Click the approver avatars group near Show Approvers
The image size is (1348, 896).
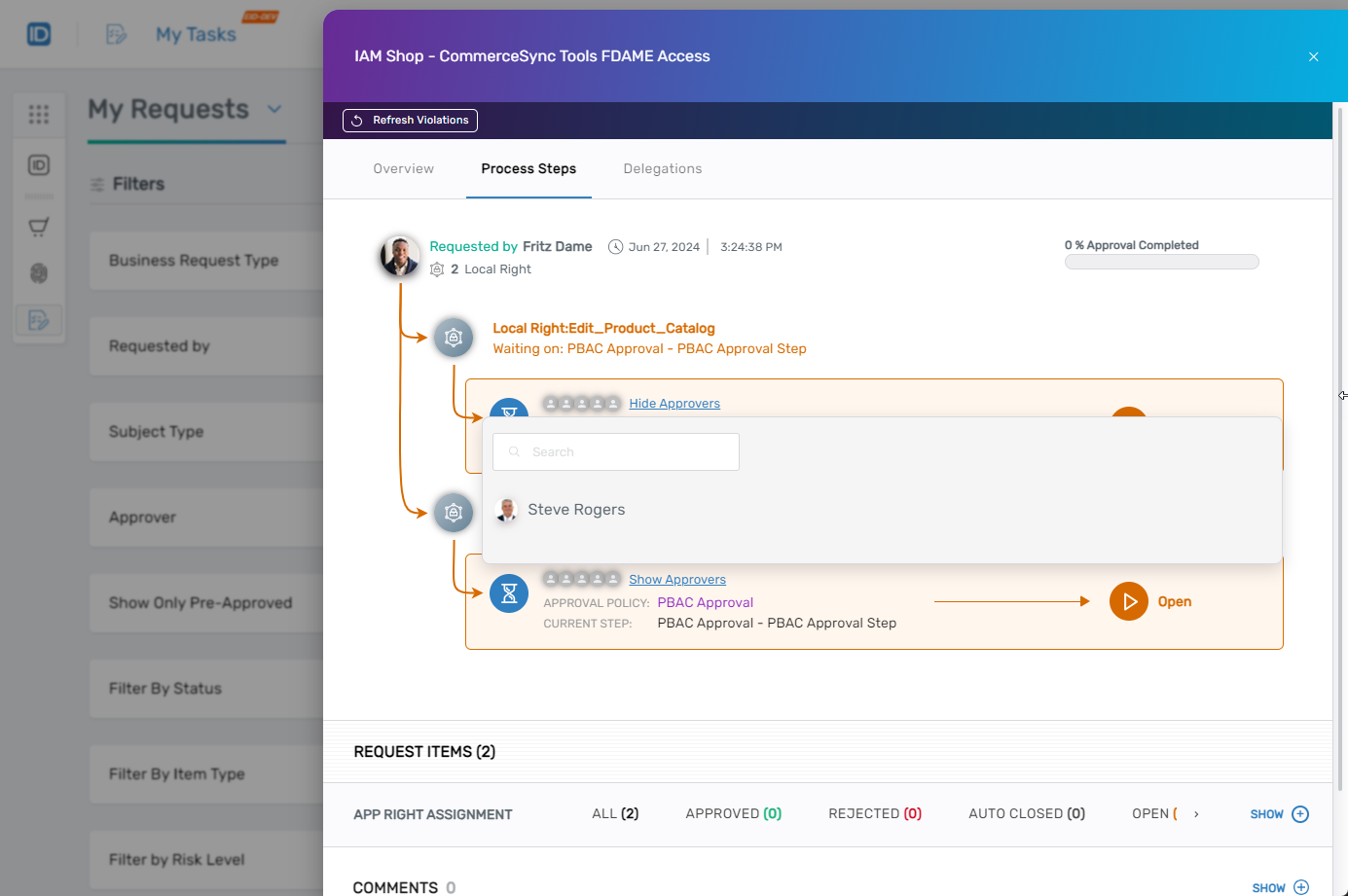point(582,579)
